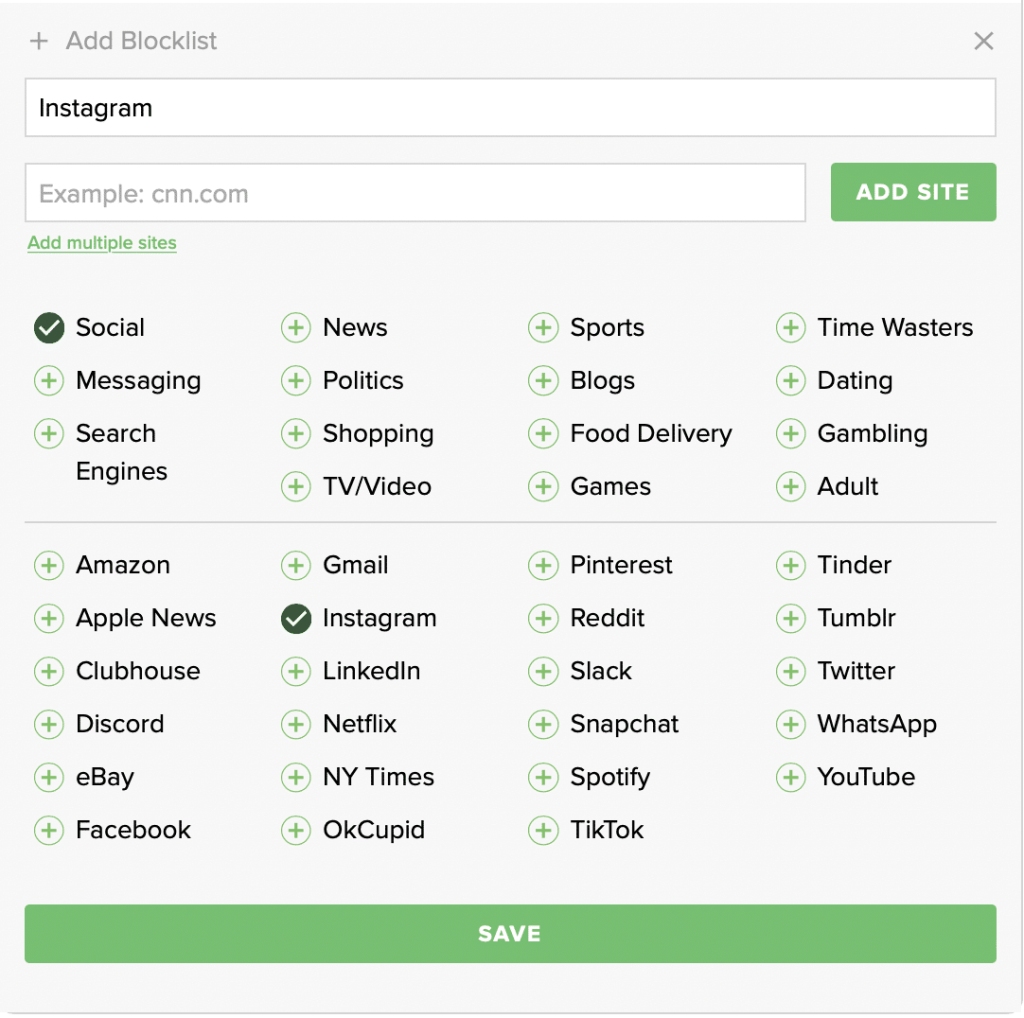This screenshot has width=1024, height=1018.
Task: Toggle the Shopping category on
Action: [296, 434]
